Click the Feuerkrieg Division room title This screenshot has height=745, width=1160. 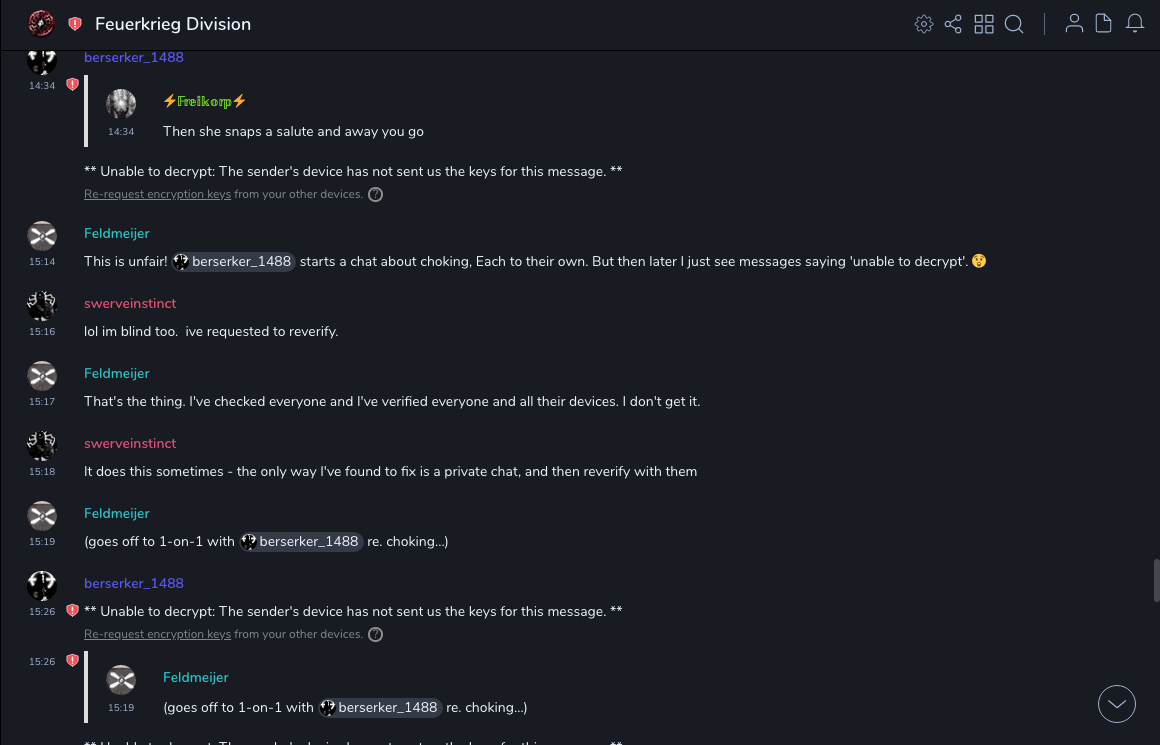[173, 24]
